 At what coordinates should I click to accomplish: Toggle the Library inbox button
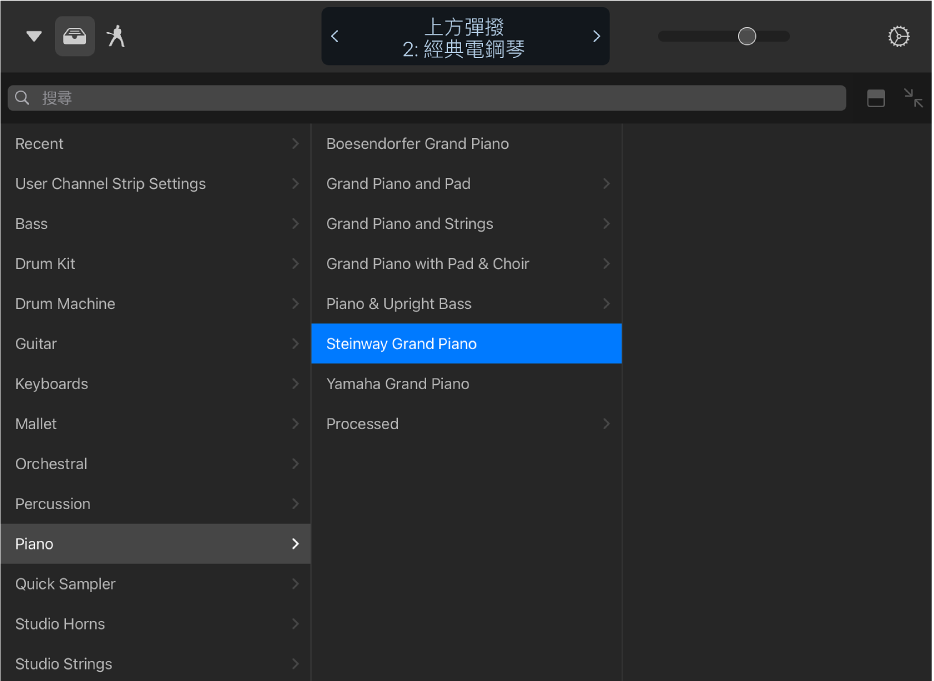click(74, 36)
